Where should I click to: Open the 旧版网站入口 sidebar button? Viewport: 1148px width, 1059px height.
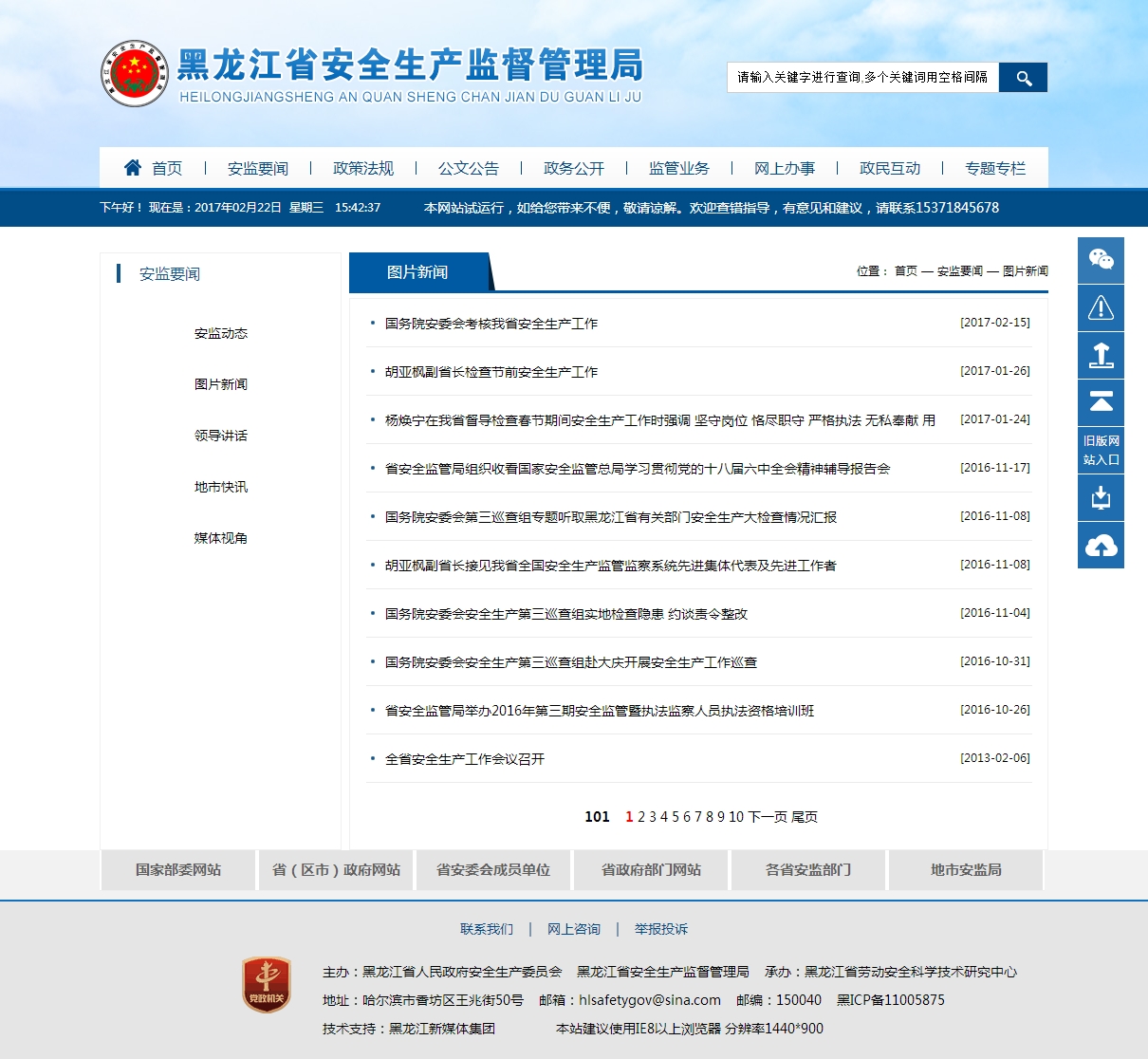coord(1101,451)
